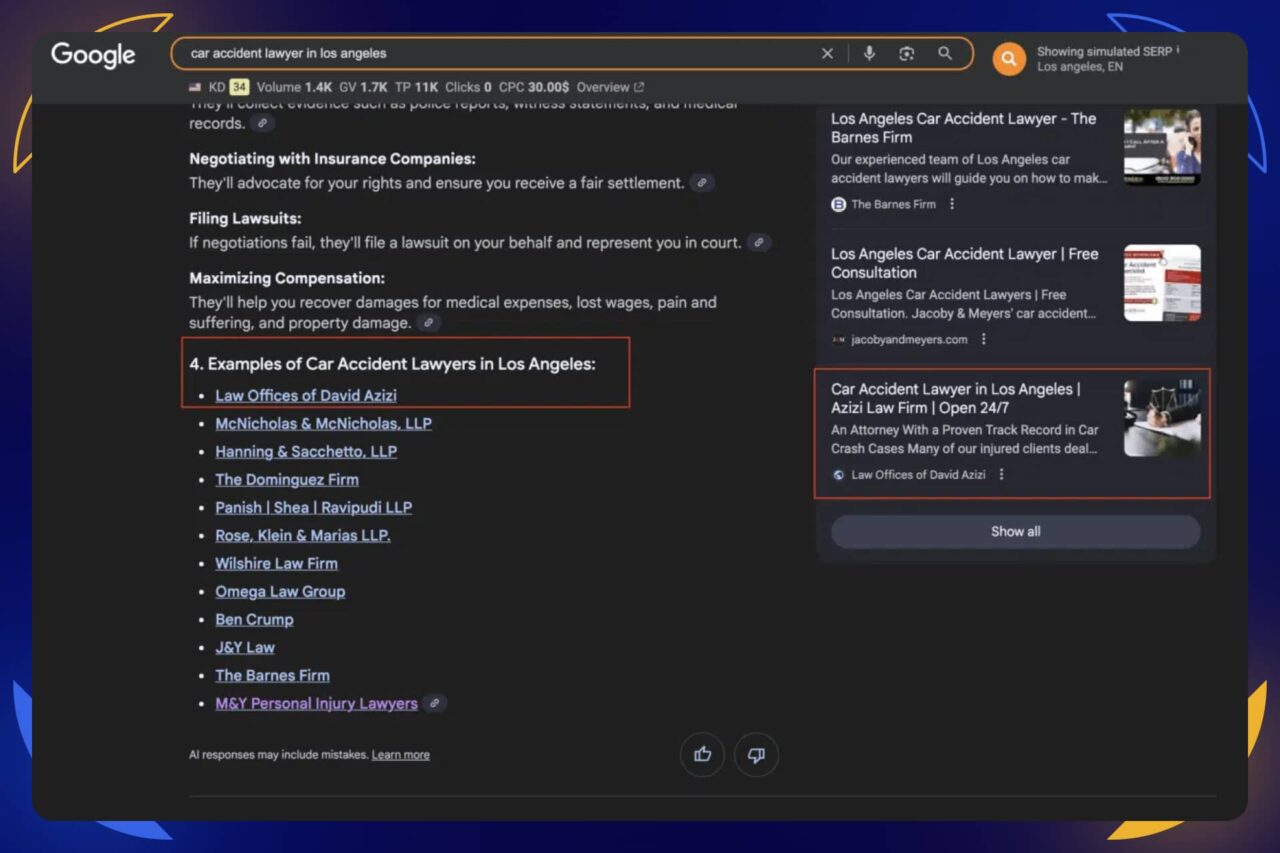Open Omega Law Group link
Image resolution: width=1280 pixels, height=853 pixels.
click(280, 591)
